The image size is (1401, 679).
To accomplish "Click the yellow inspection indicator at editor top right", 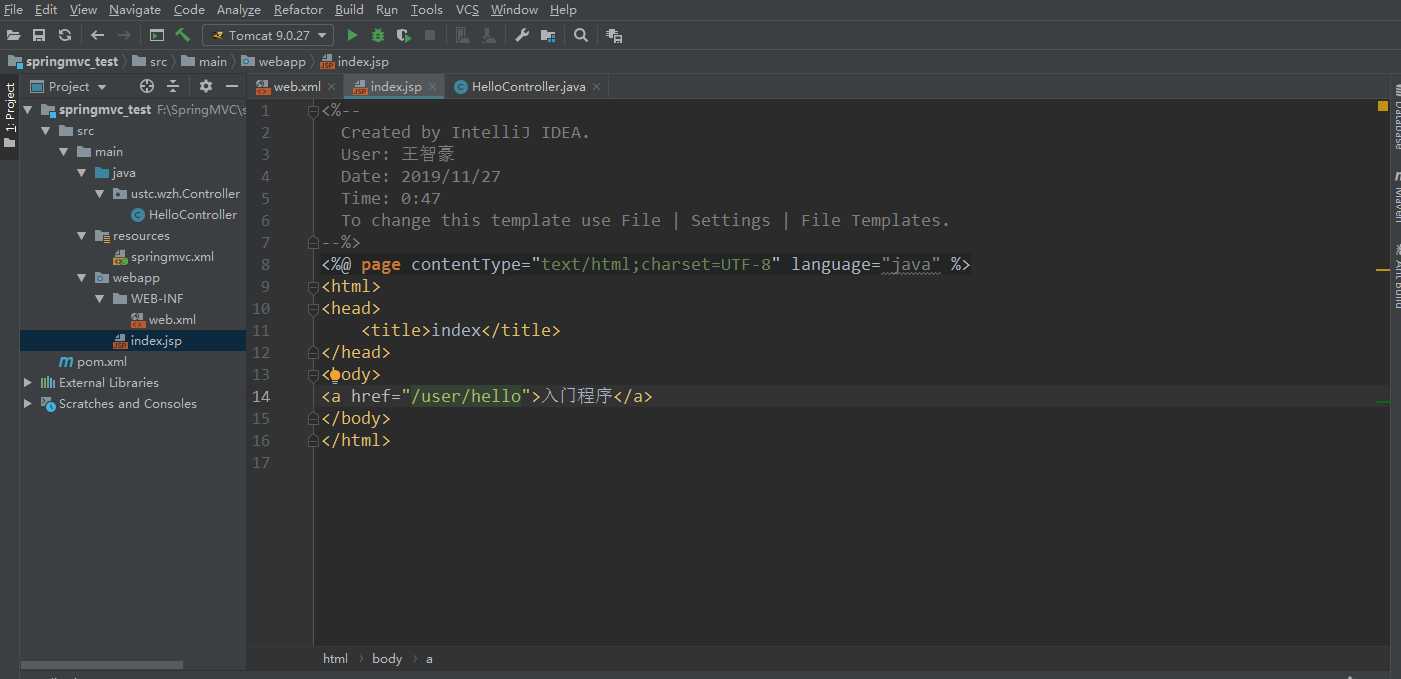I will 1383,105.
